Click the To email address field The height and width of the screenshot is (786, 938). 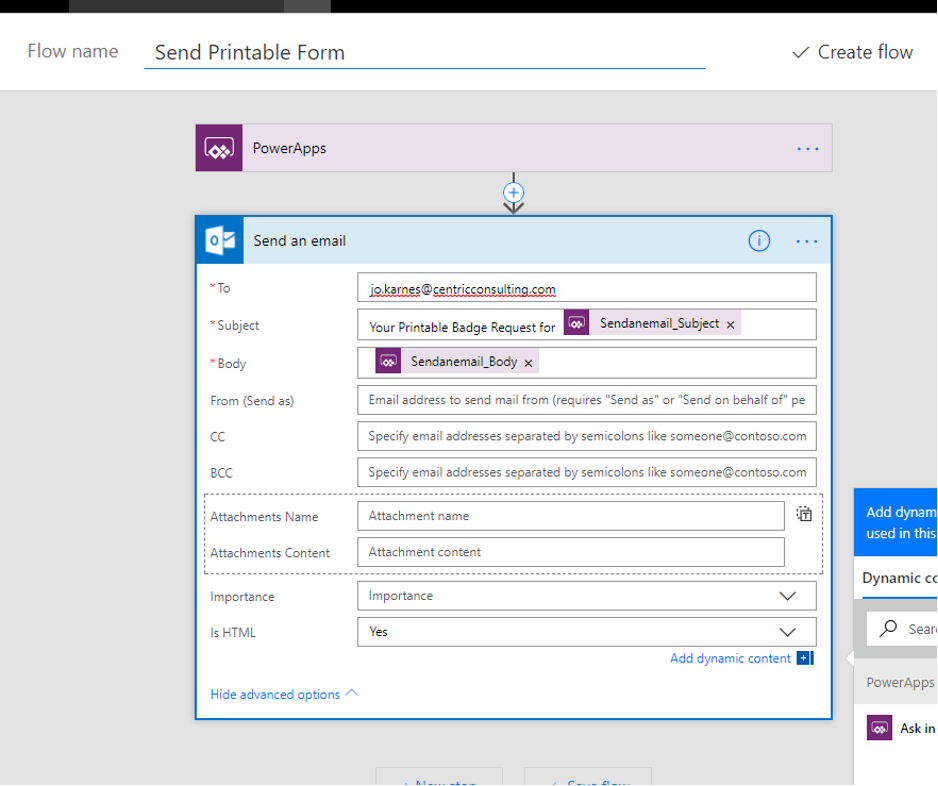point(586,289)
